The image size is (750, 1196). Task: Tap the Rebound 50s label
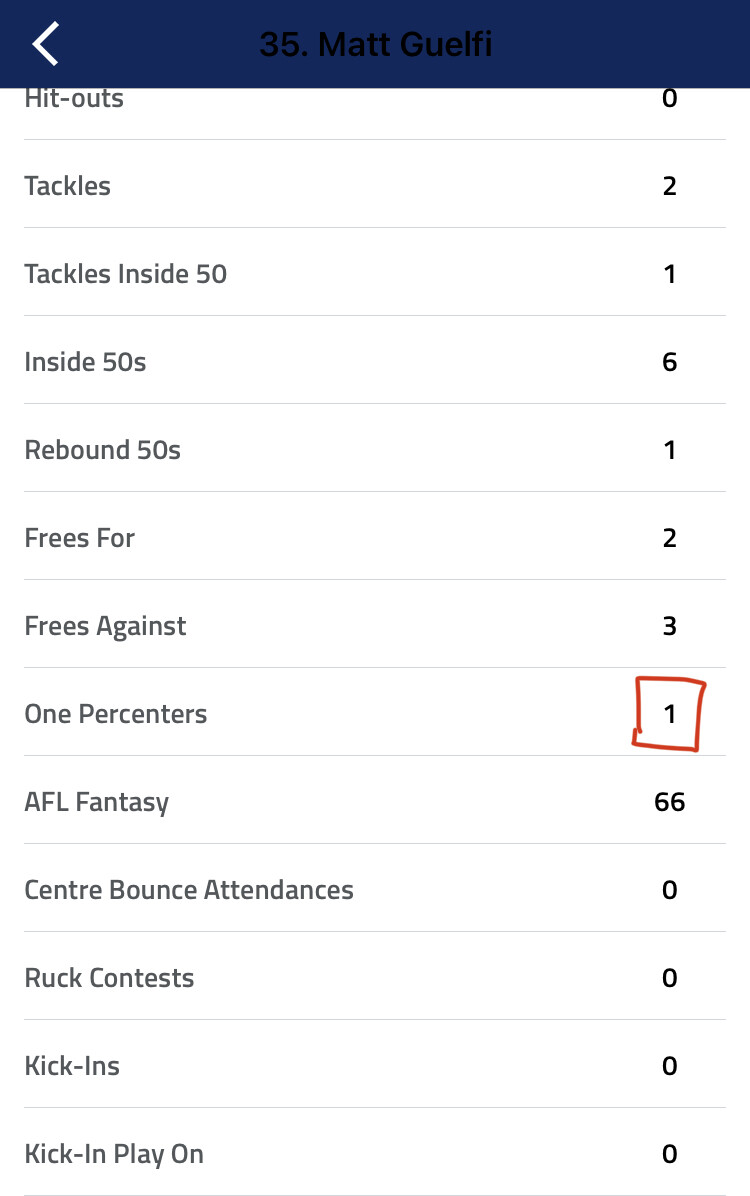click(x=102, y=450)
